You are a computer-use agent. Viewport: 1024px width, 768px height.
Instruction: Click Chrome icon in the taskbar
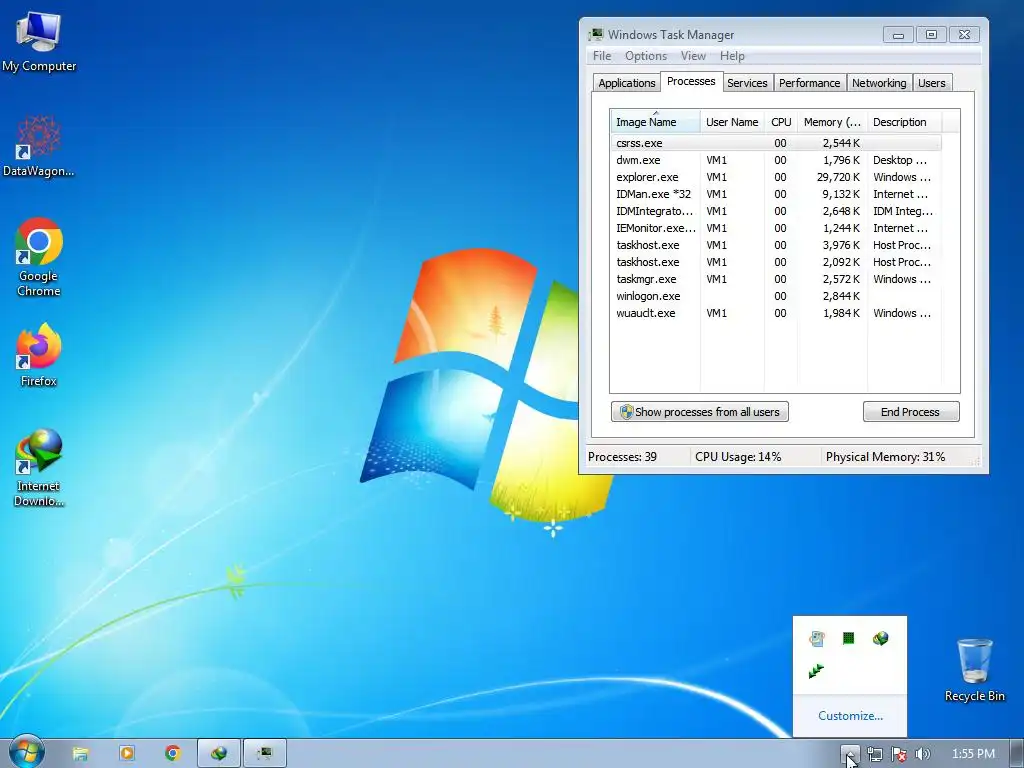tap(172, 754)
